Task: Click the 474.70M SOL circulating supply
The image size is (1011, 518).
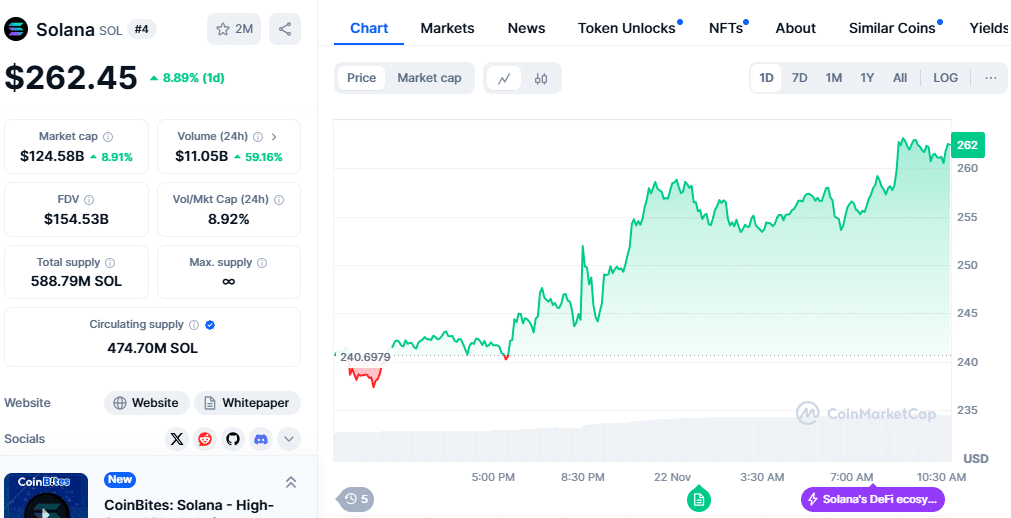Action: point(152,348)
